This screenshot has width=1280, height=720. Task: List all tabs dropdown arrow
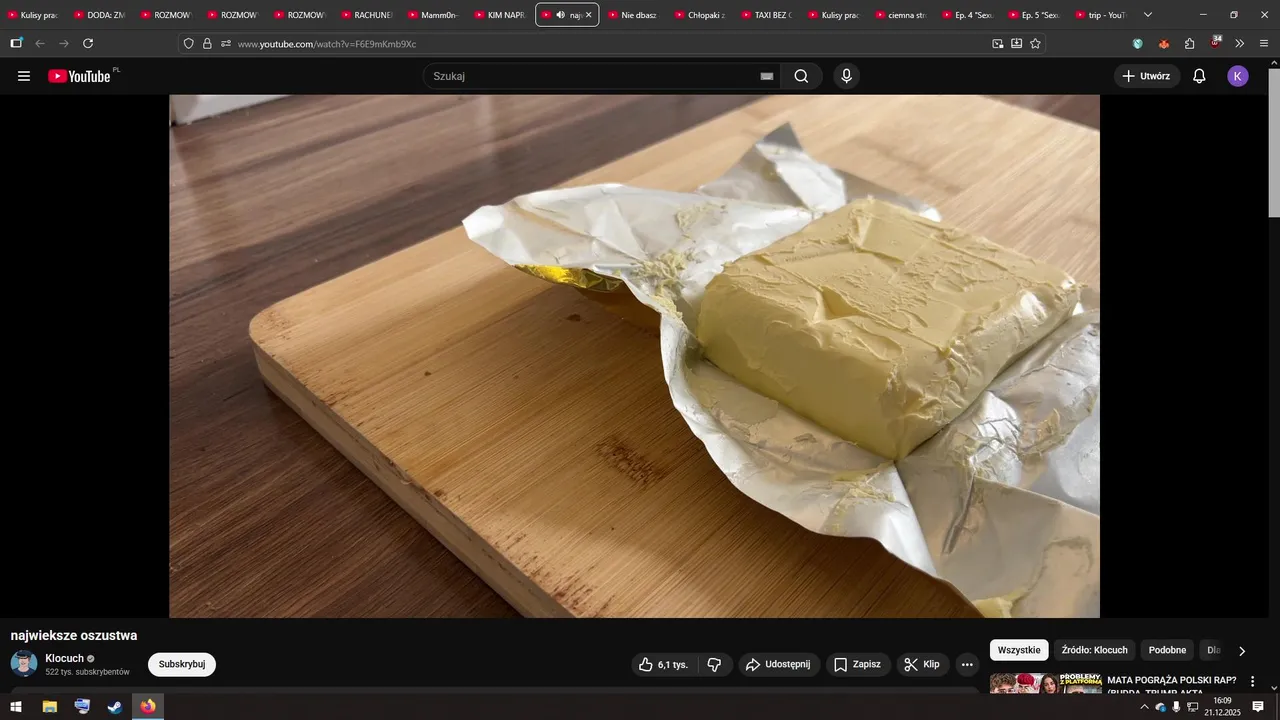pyautogui.click(x=1148, y=15)
